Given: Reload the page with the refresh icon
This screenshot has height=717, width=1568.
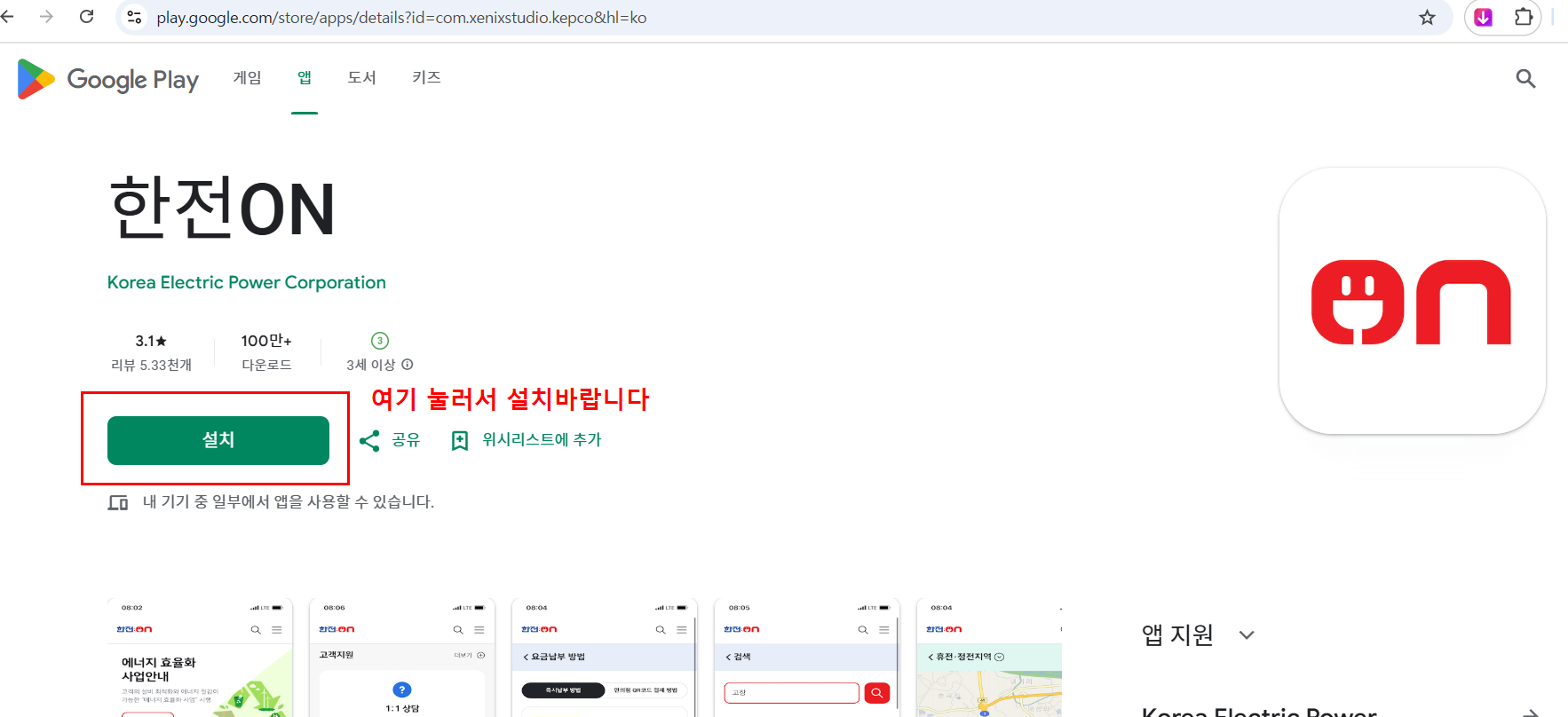Looking at the screenshot, I should coord(87,17).
